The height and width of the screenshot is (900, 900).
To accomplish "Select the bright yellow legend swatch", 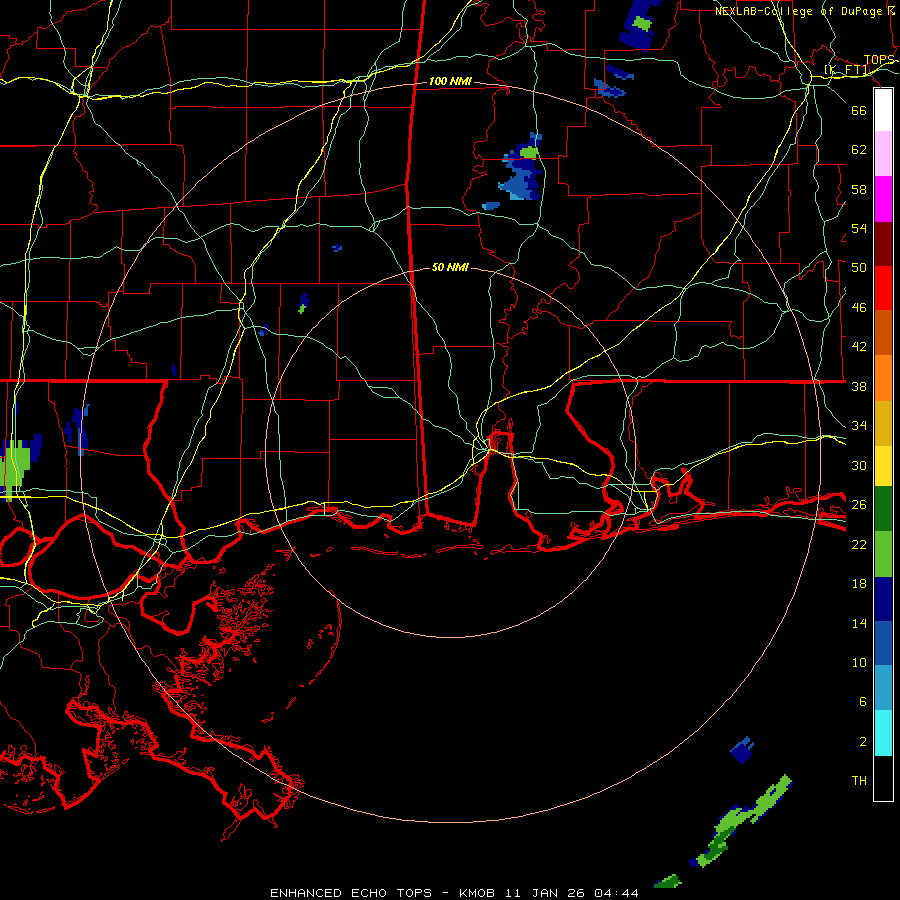I will [883, 466].
